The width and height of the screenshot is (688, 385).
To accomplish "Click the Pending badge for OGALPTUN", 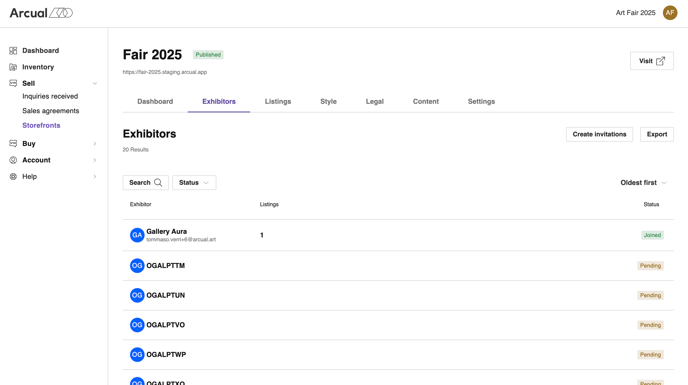I will click(x=650, y=295).
